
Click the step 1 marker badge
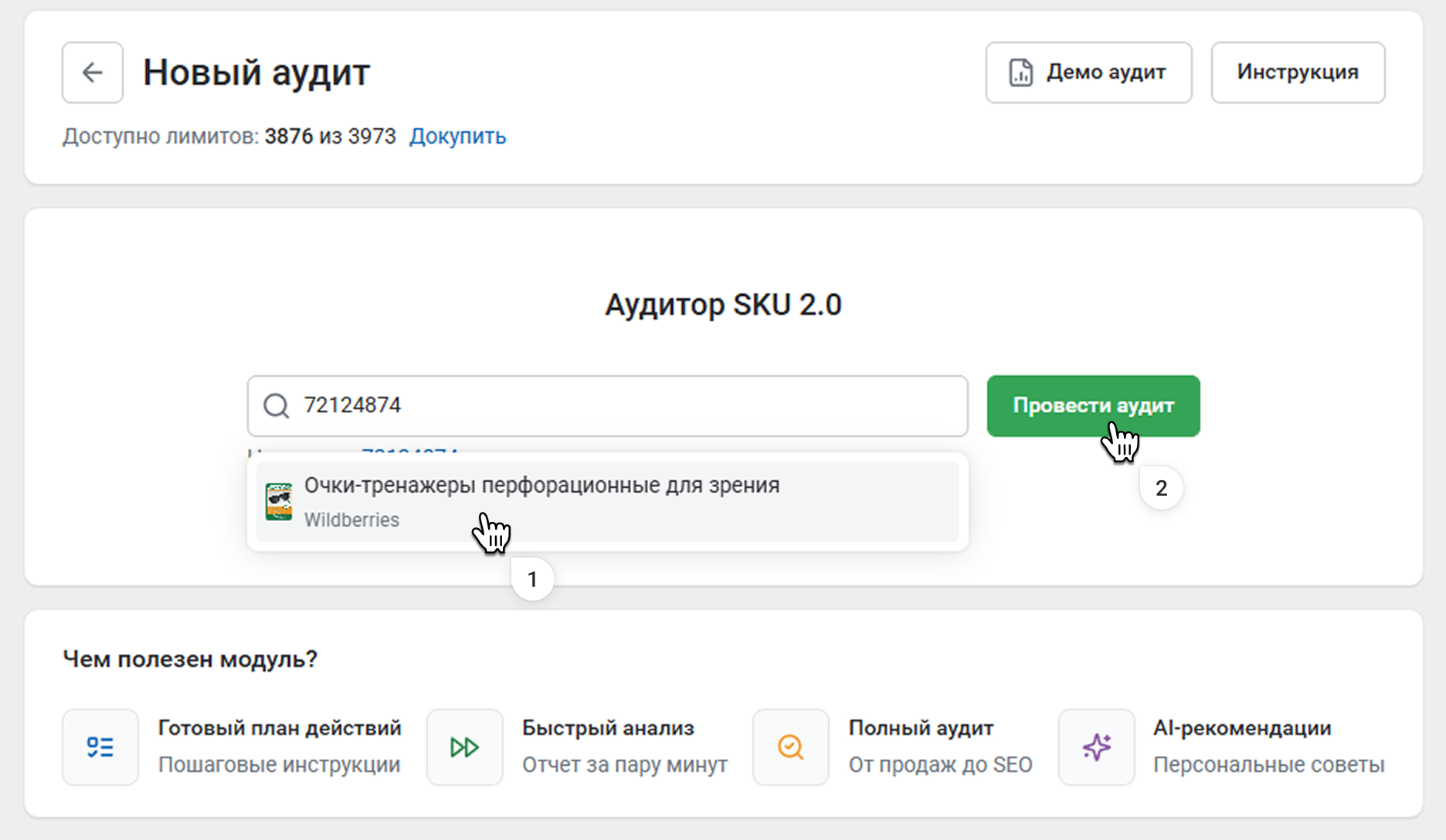click(x=532, y=579)
